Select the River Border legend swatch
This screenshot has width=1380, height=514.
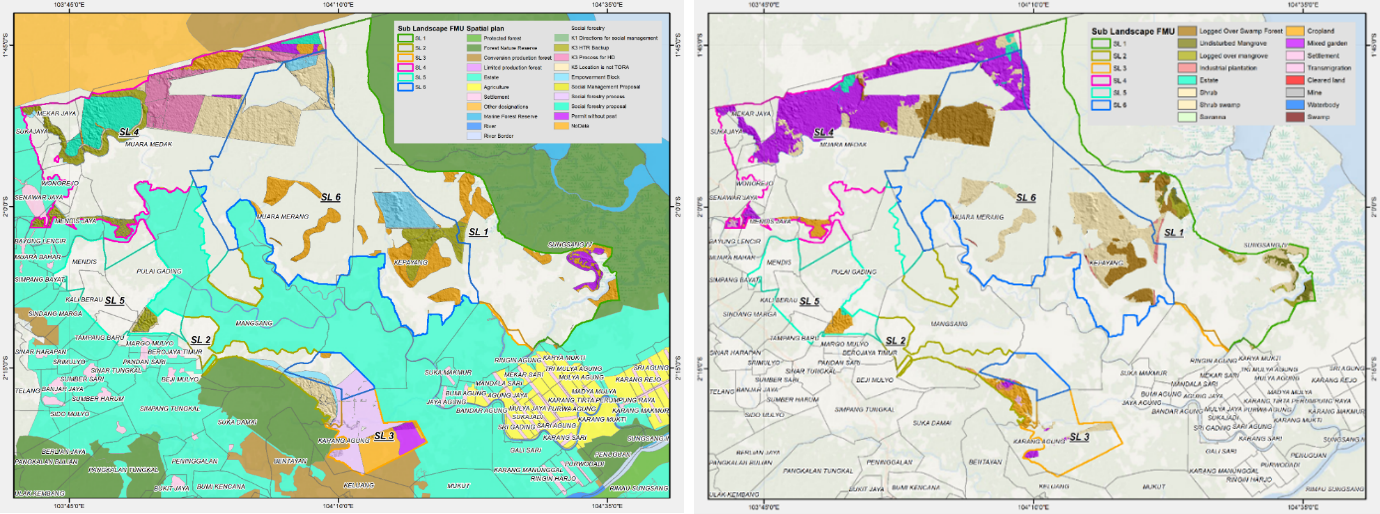point(474,136)
